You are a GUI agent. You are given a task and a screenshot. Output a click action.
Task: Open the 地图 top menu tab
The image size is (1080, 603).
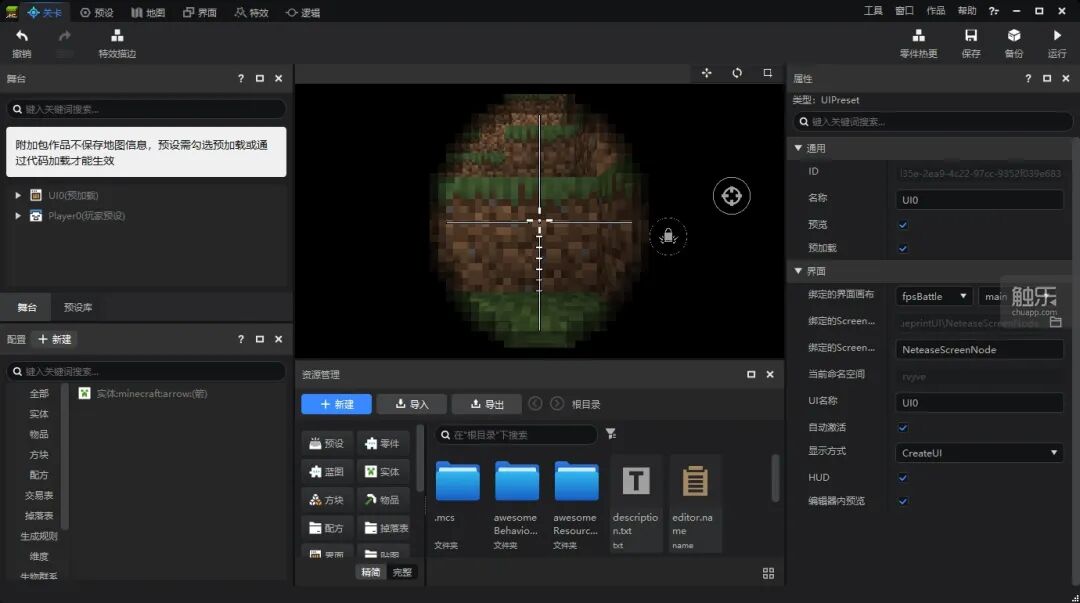[148, 12]
